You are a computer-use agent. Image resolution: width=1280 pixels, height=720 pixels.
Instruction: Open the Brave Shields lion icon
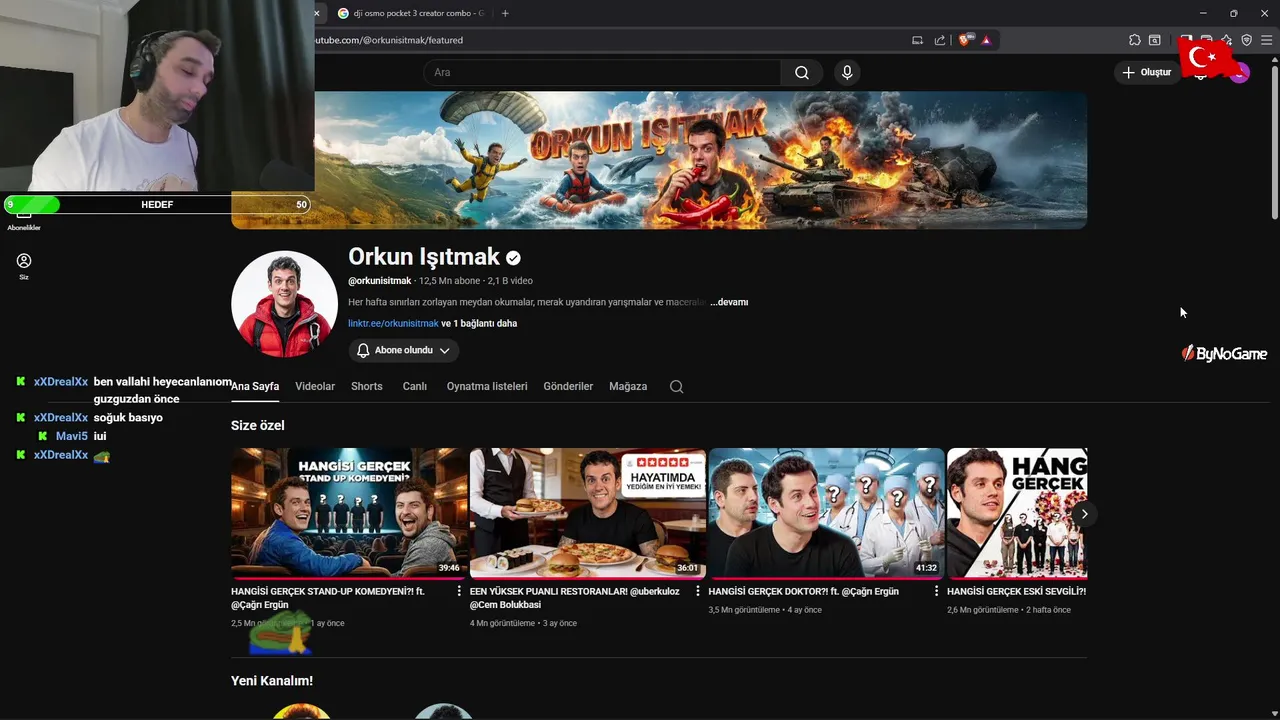[x=964, y=40]
